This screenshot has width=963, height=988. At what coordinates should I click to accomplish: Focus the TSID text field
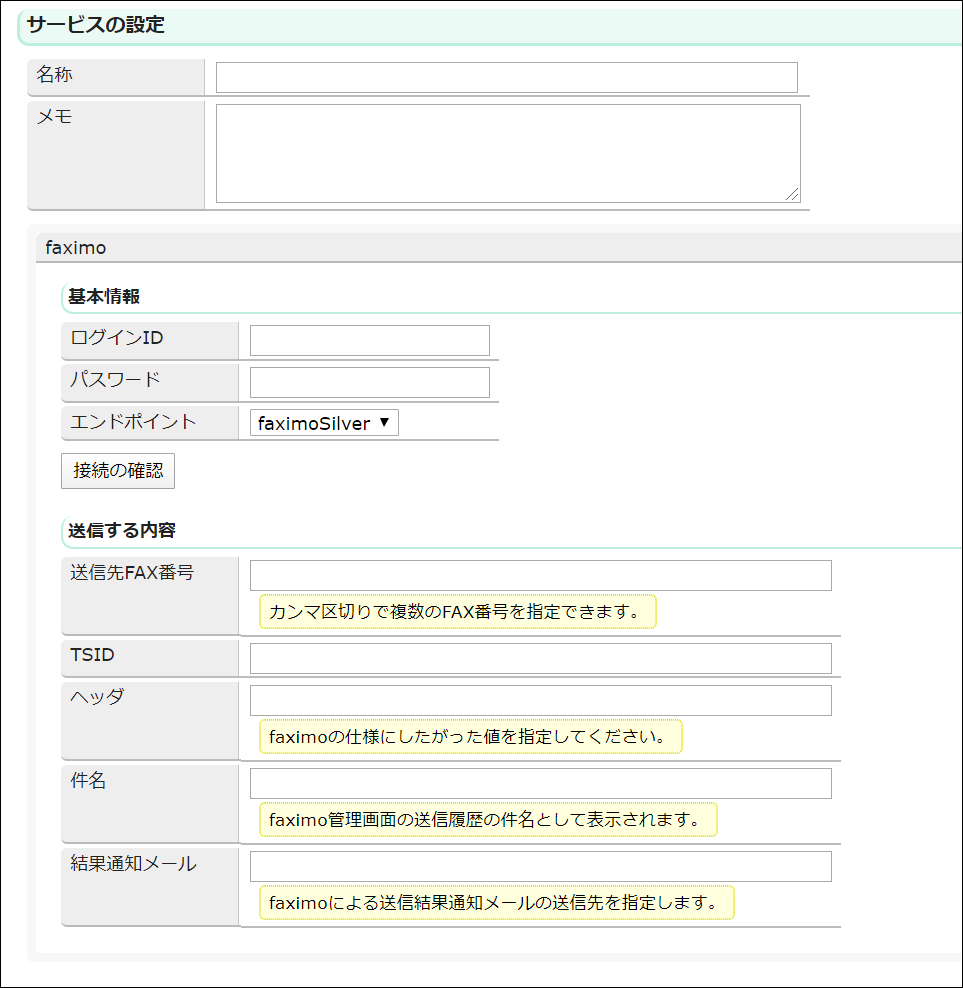click(540, 658)
